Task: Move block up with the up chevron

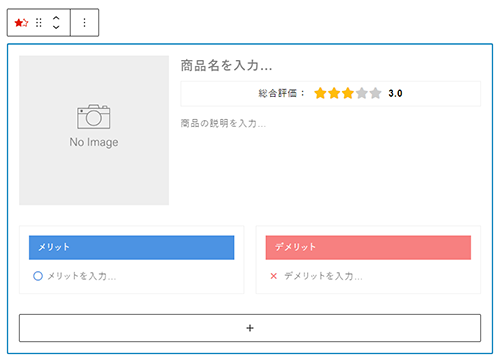Action: coord(56,18)
